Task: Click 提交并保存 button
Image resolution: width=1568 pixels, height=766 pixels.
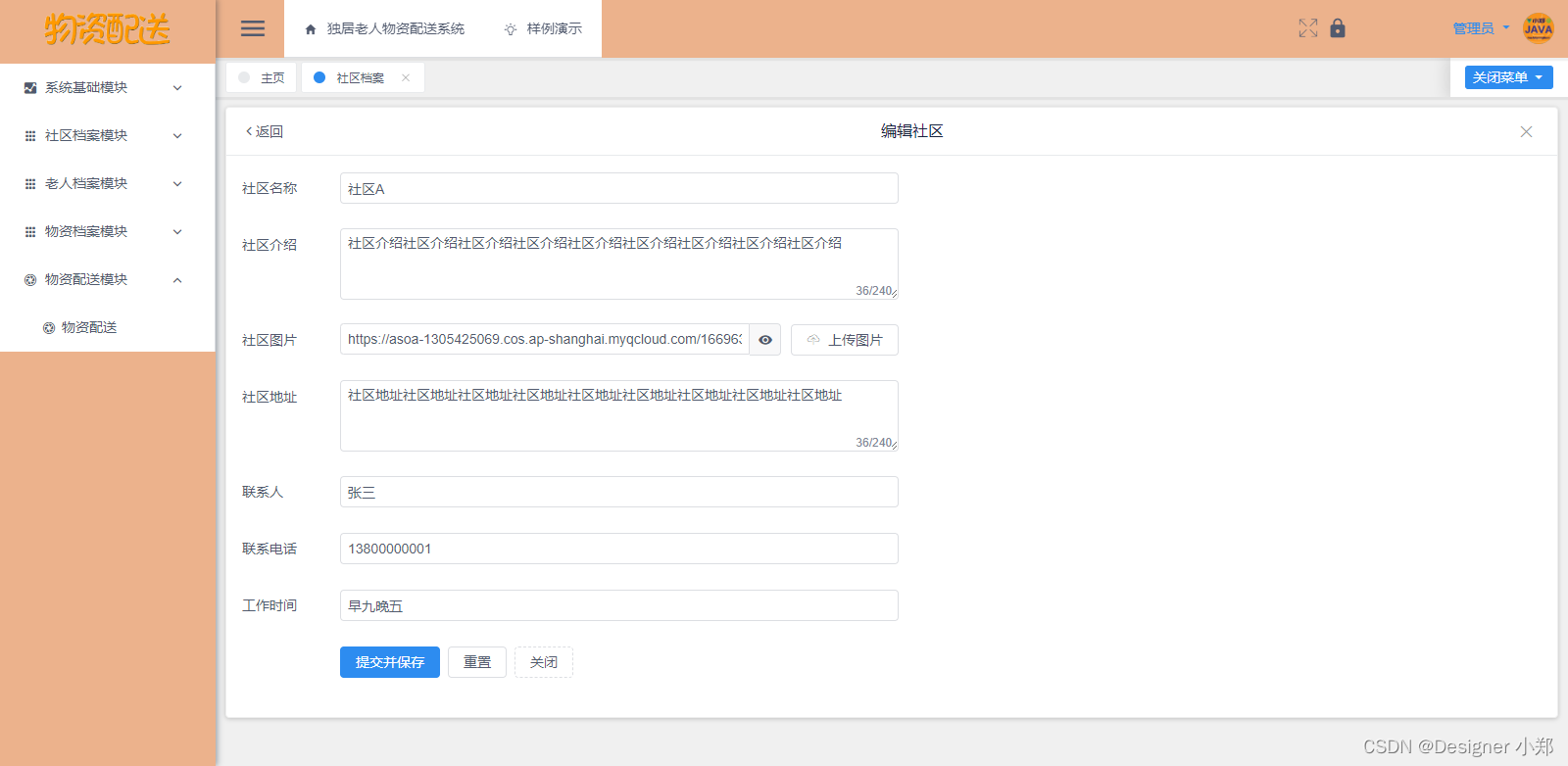Action: tap(390, 662)
